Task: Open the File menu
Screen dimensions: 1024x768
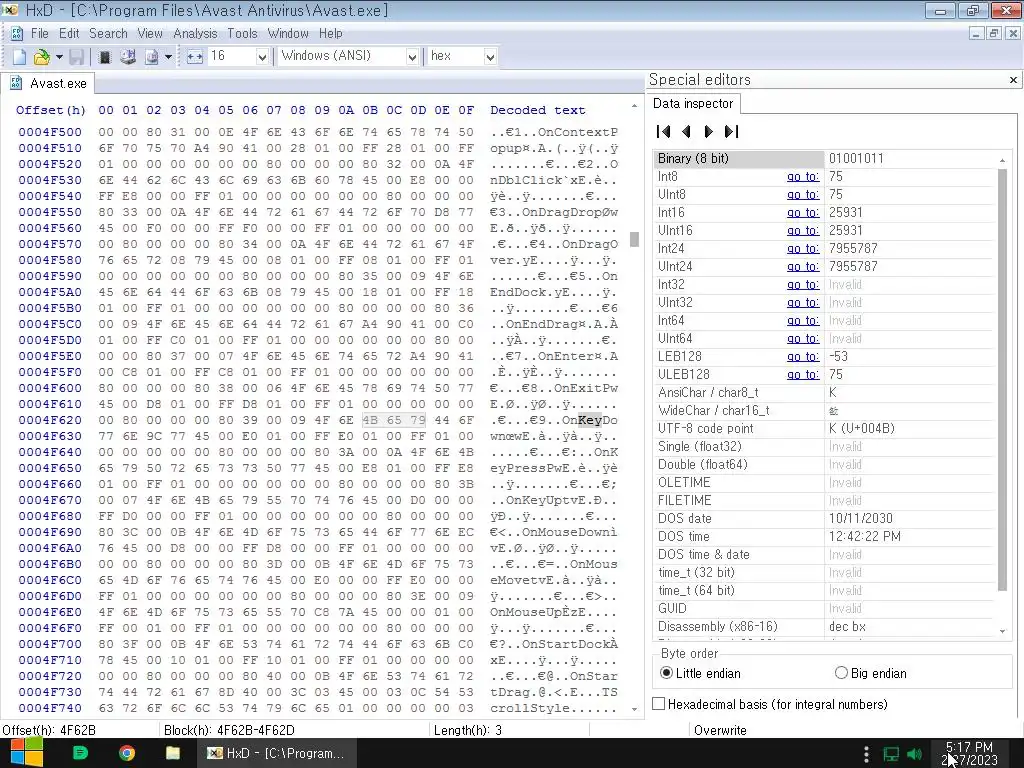Action: pyautogui.click(x=39, y=33)
